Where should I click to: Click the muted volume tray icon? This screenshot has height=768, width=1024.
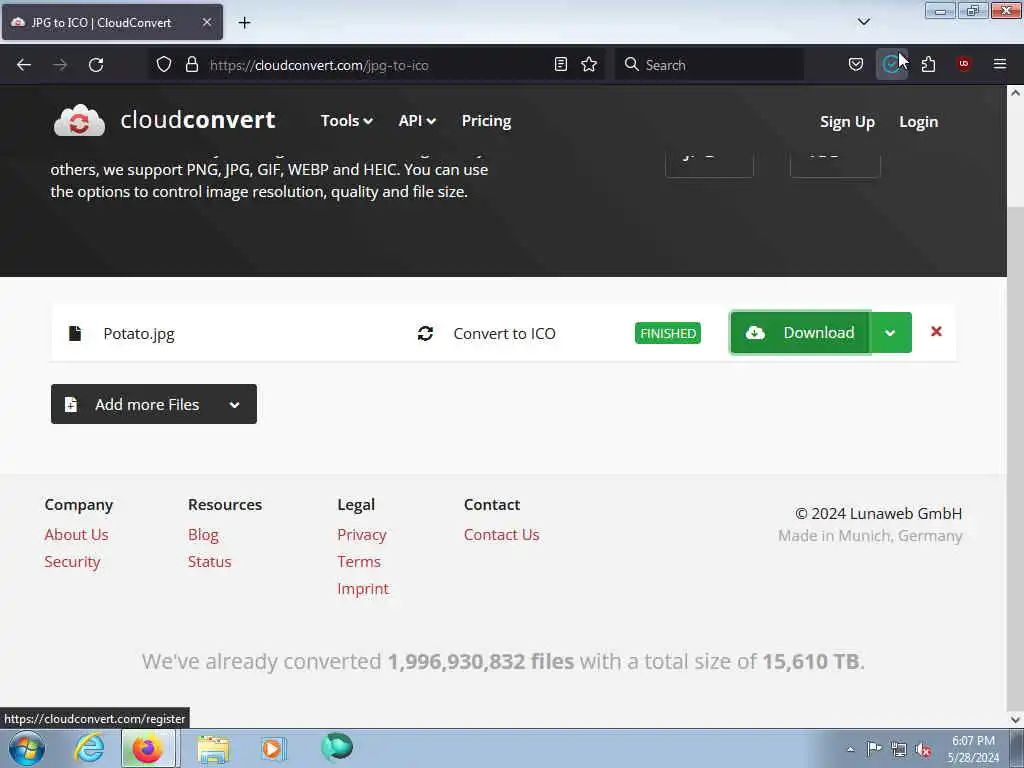(x=923, y=749)
